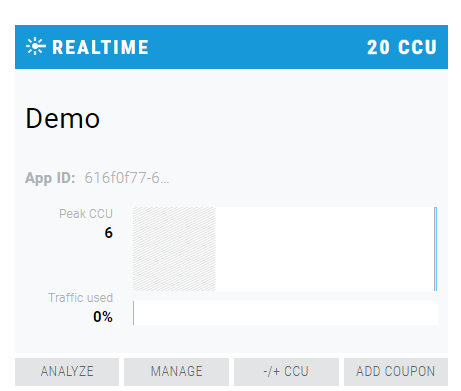Click the Traffic used label

pyautogui.click(x=81, y=298)
